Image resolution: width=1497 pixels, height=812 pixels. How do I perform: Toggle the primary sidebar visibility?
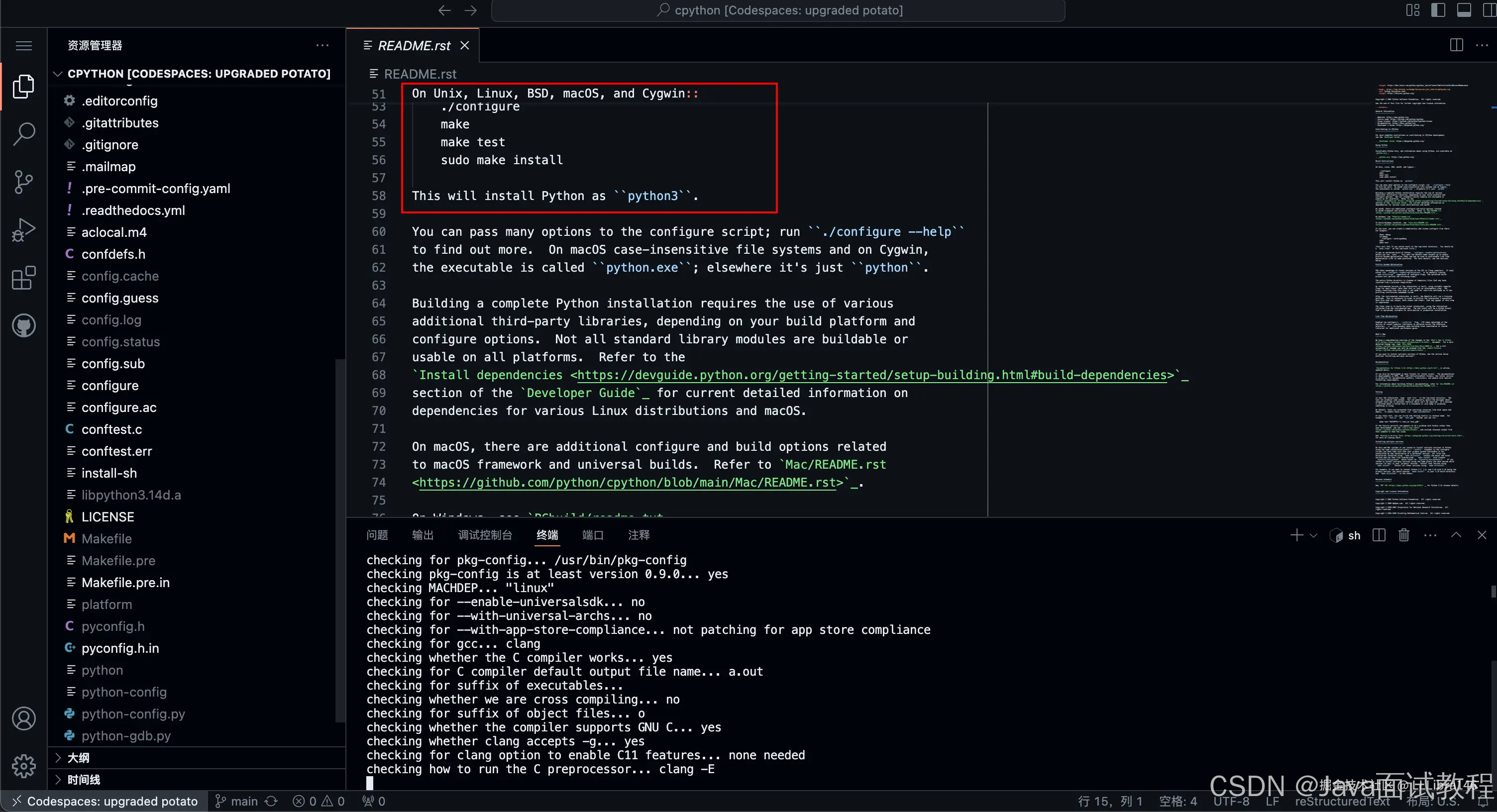1438,10
